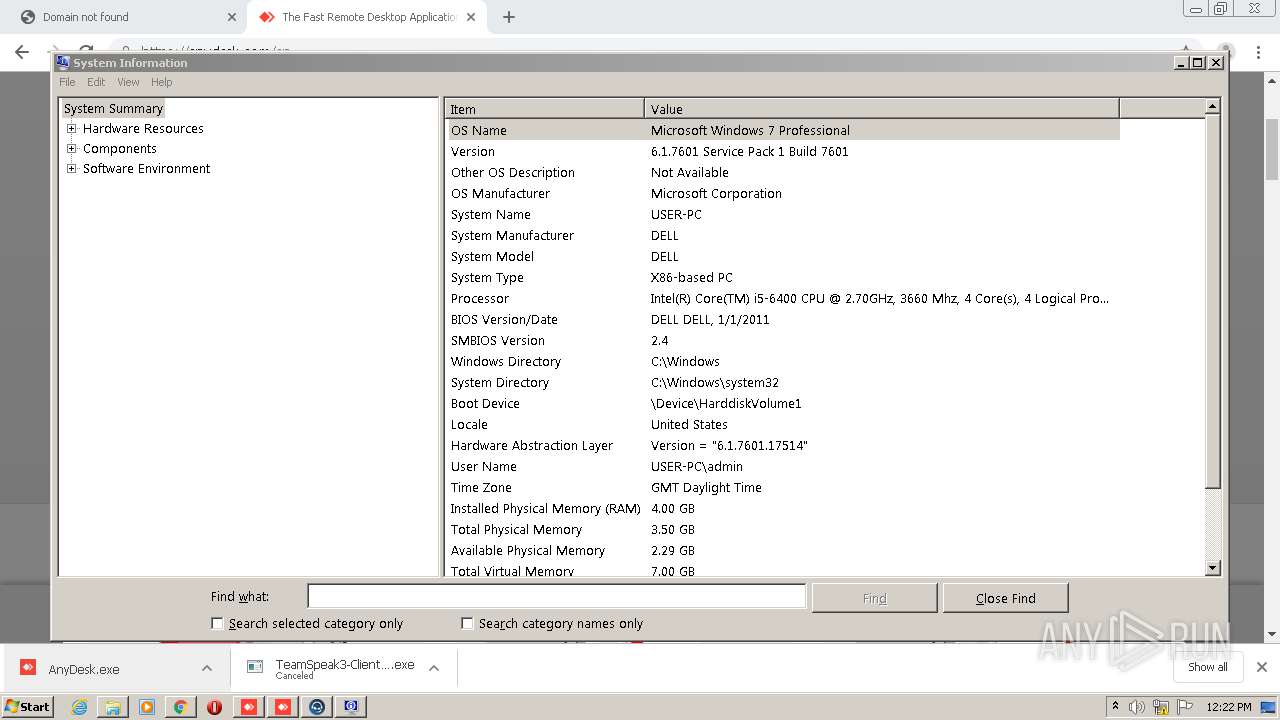Image resolution: width=1280 pixels, height=720 pixels.
Task: Open the View menu in System Information
Action: coord(128,82)
